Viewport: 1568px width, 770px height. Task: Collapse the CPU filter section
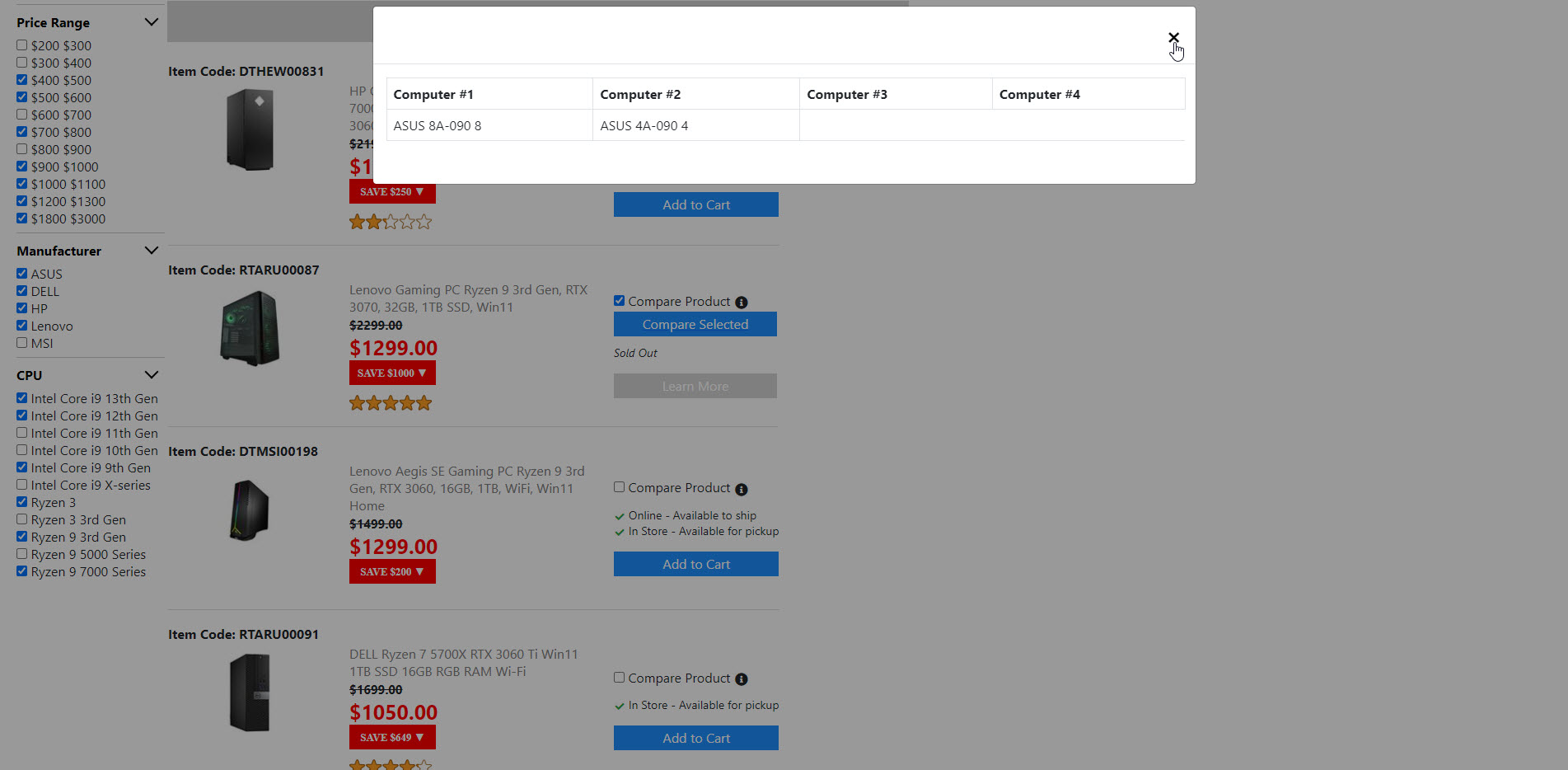coord(151,375)
